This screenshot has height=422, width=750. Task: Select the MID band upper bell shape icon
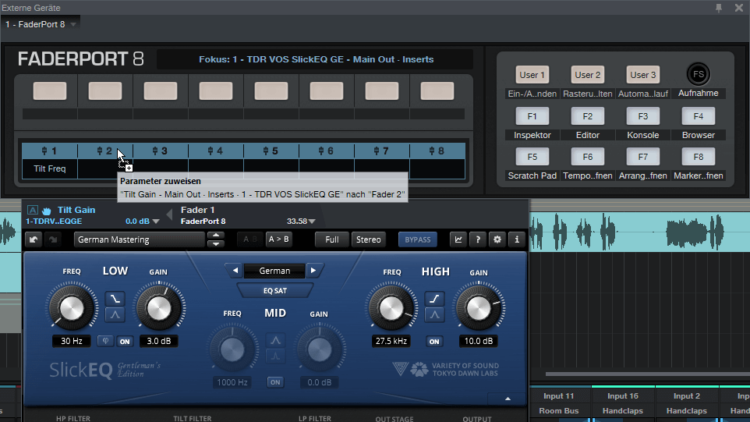(x=275, y=340)
